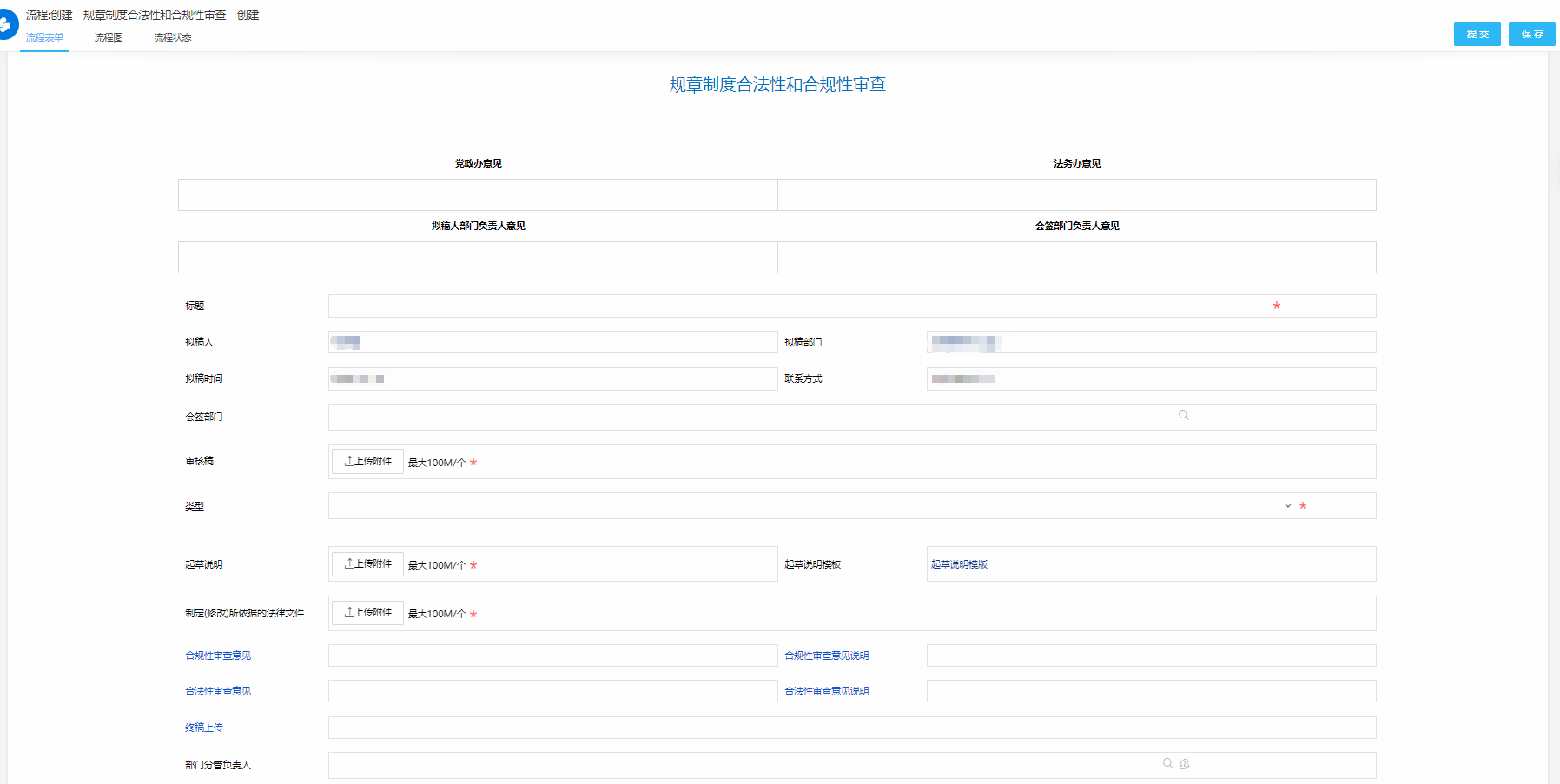Click the 终稿上传 field
1560x784 pixels.
[x=851, y=728]
